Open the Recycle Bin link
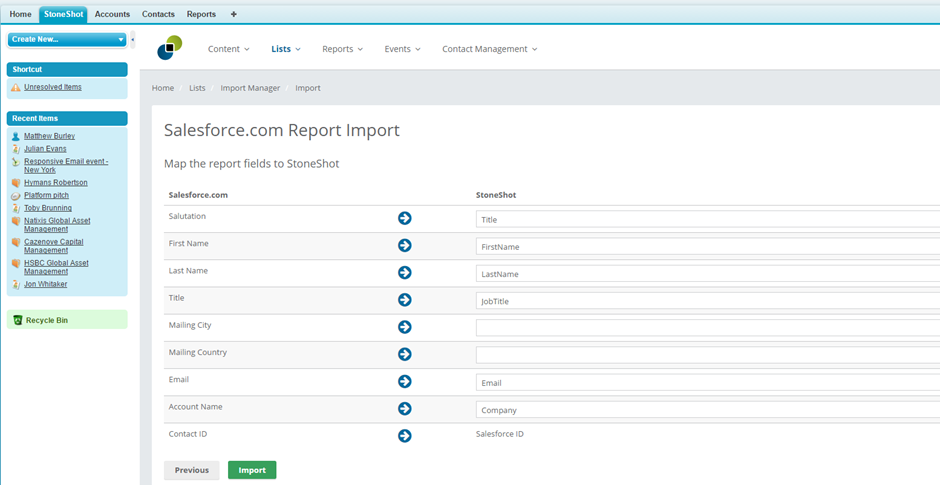This screenshot has width=940, height=485. click(47, 321)
